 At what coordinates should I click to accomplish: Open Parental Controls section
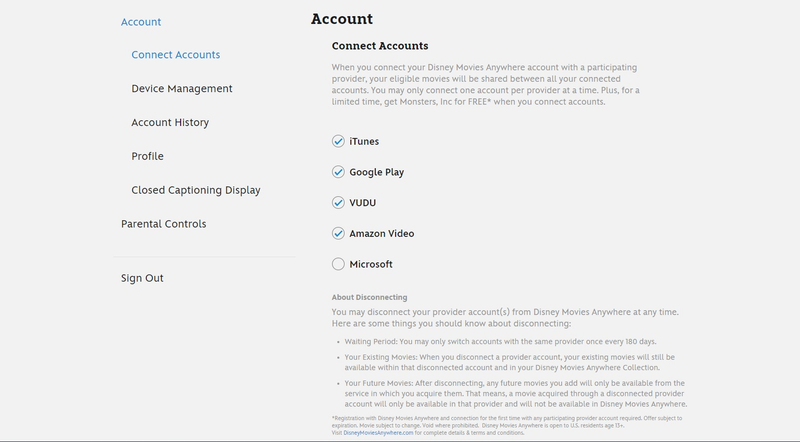163,224
